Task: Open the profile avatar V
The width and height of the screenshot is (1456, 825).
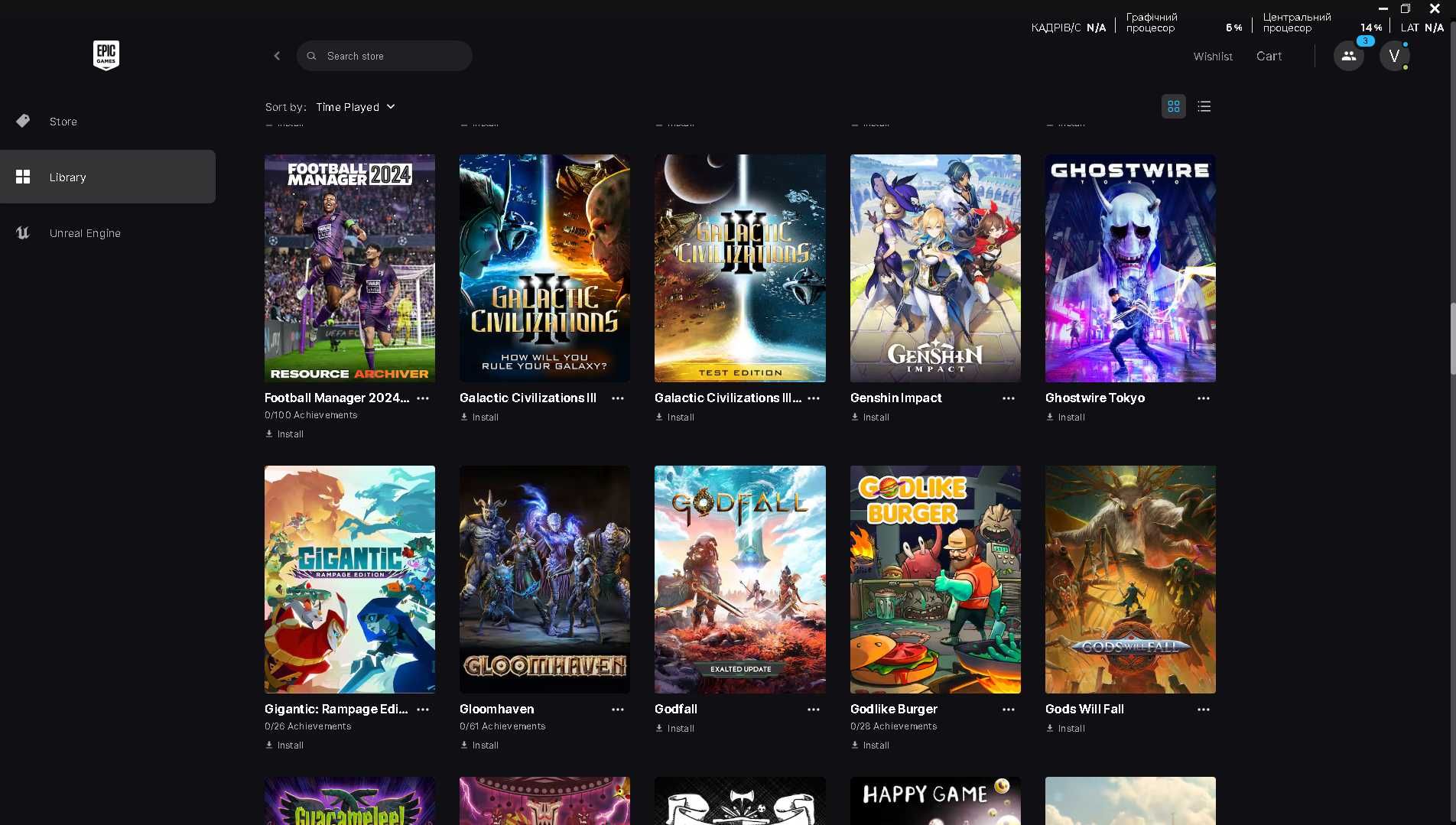Action: pyautogui.click(x=1394, y=56)
